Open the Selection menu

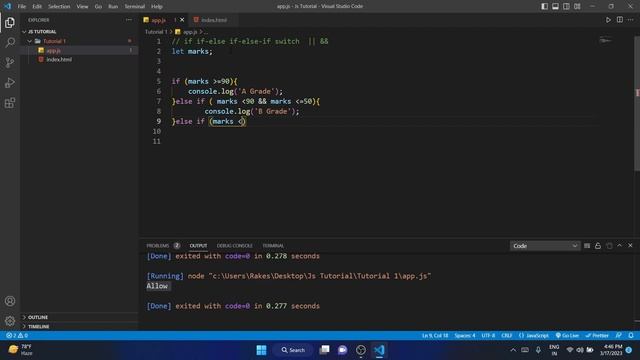tap(59, 6)
